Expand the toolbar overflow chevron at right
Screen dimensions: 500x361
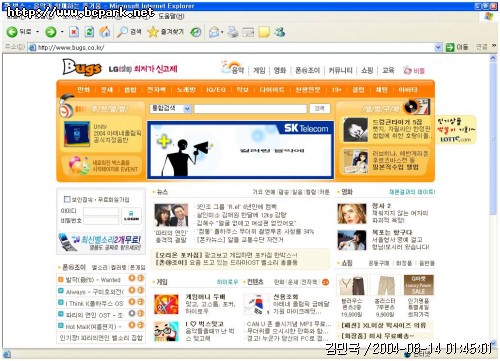(494, 46)
